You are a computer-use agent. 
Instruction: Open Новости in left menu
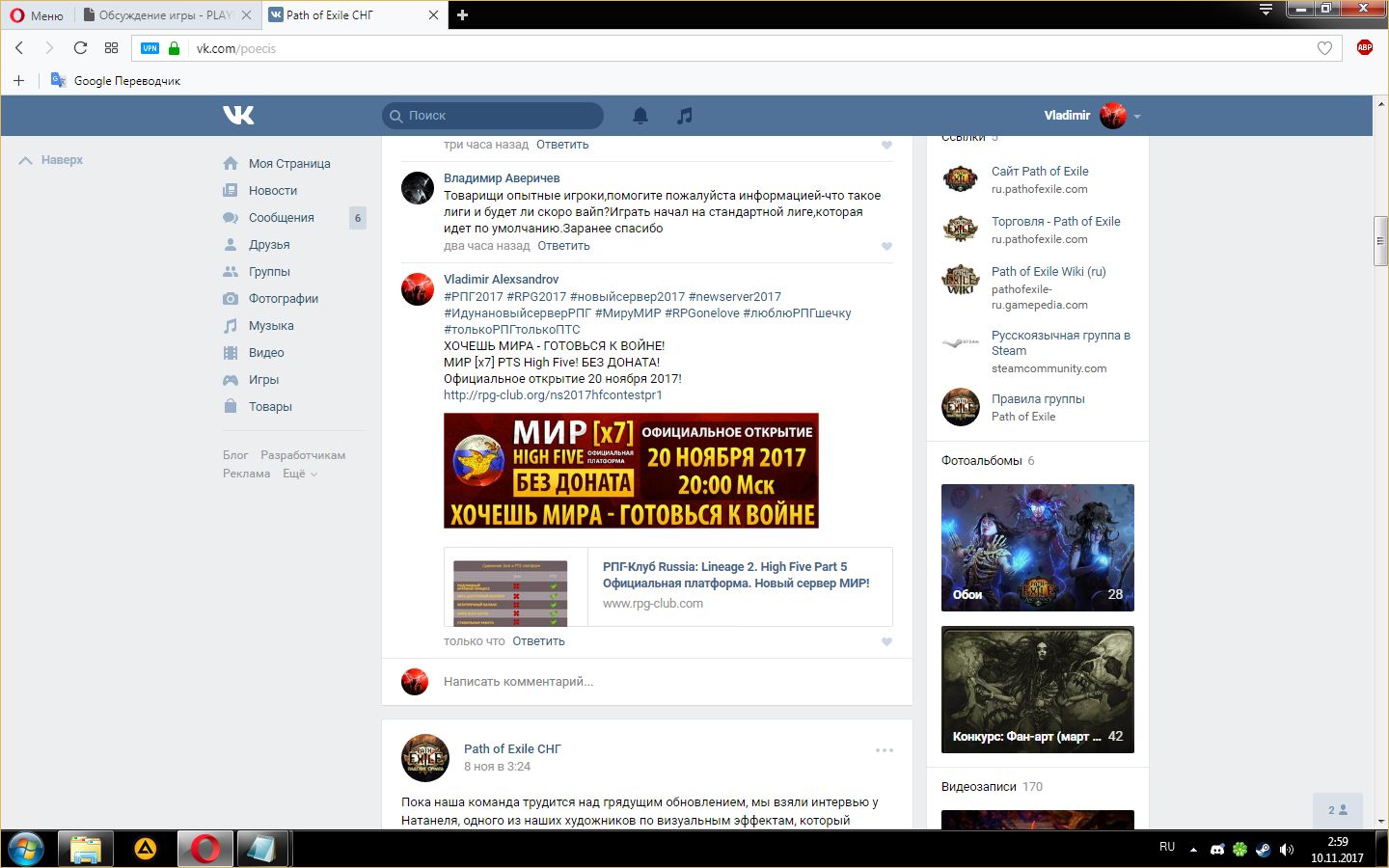click(x=273, y=191)
